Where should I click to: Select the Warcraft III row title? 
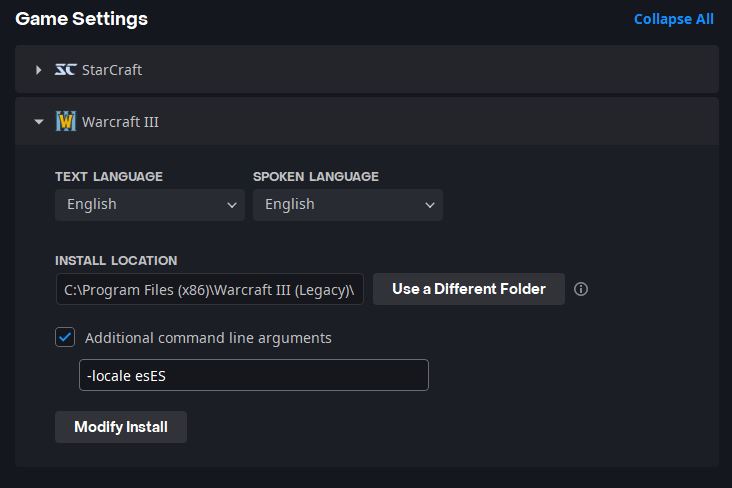[120, 122]
